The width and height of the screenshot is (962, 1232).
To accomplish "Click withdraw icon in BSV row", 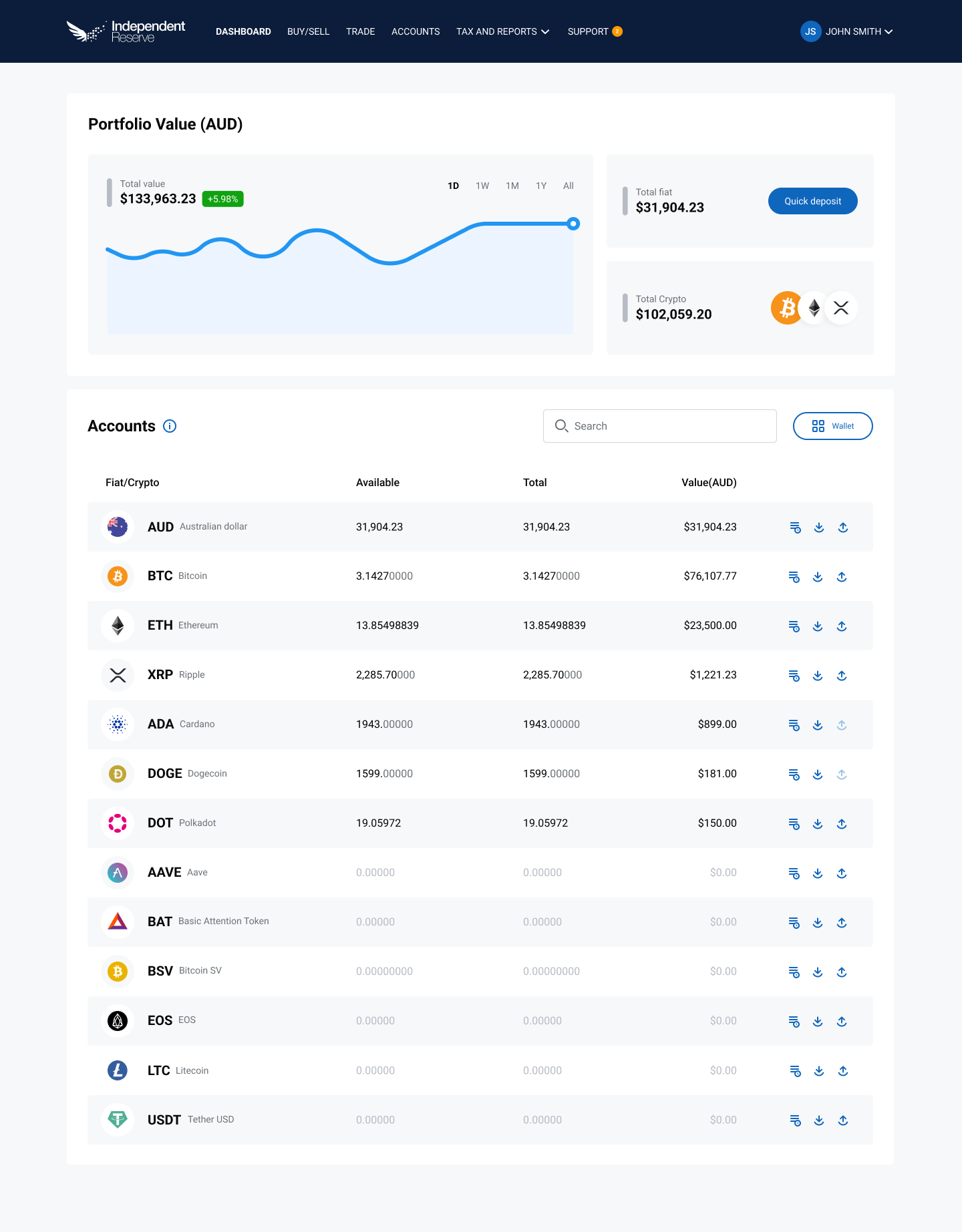I will (x=842, y=972).
